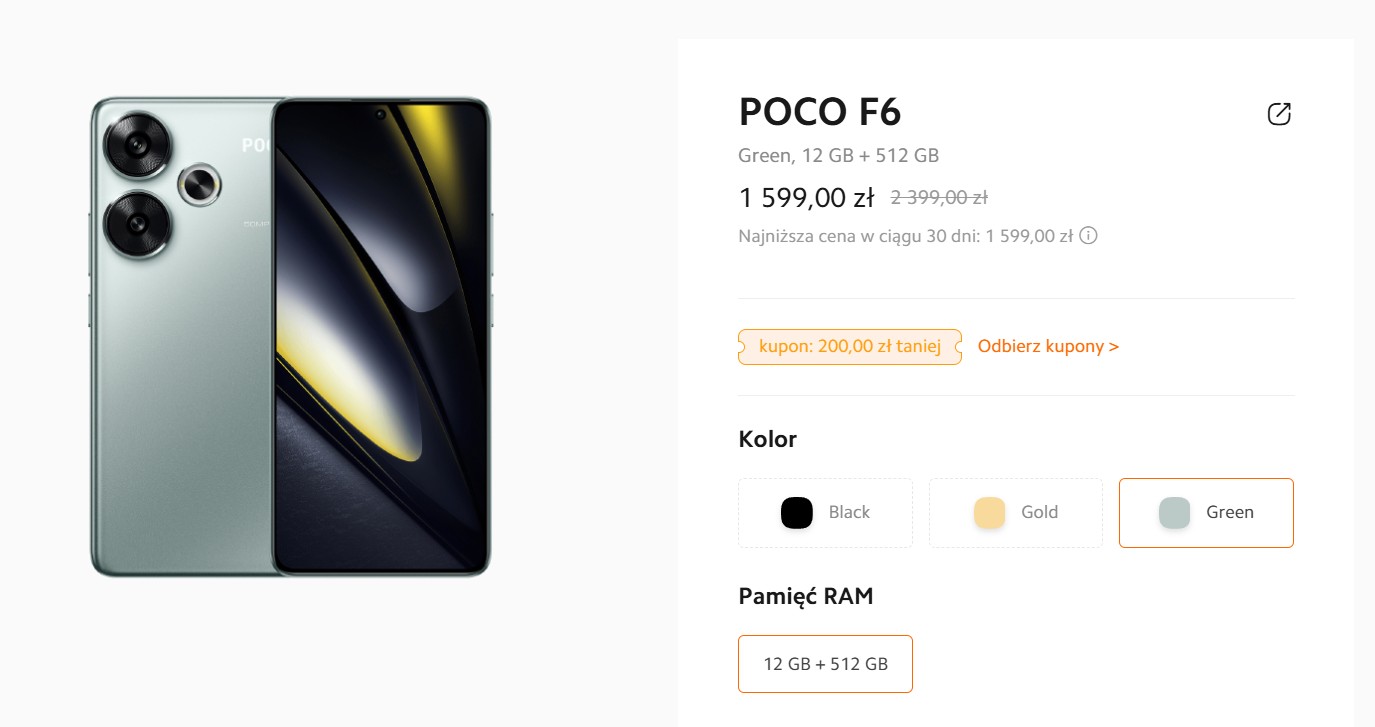Image resolution: width=1375 pixels, height=727 pixels.
Task: Click the Kolor section heading
Action: tap(767, 439)
